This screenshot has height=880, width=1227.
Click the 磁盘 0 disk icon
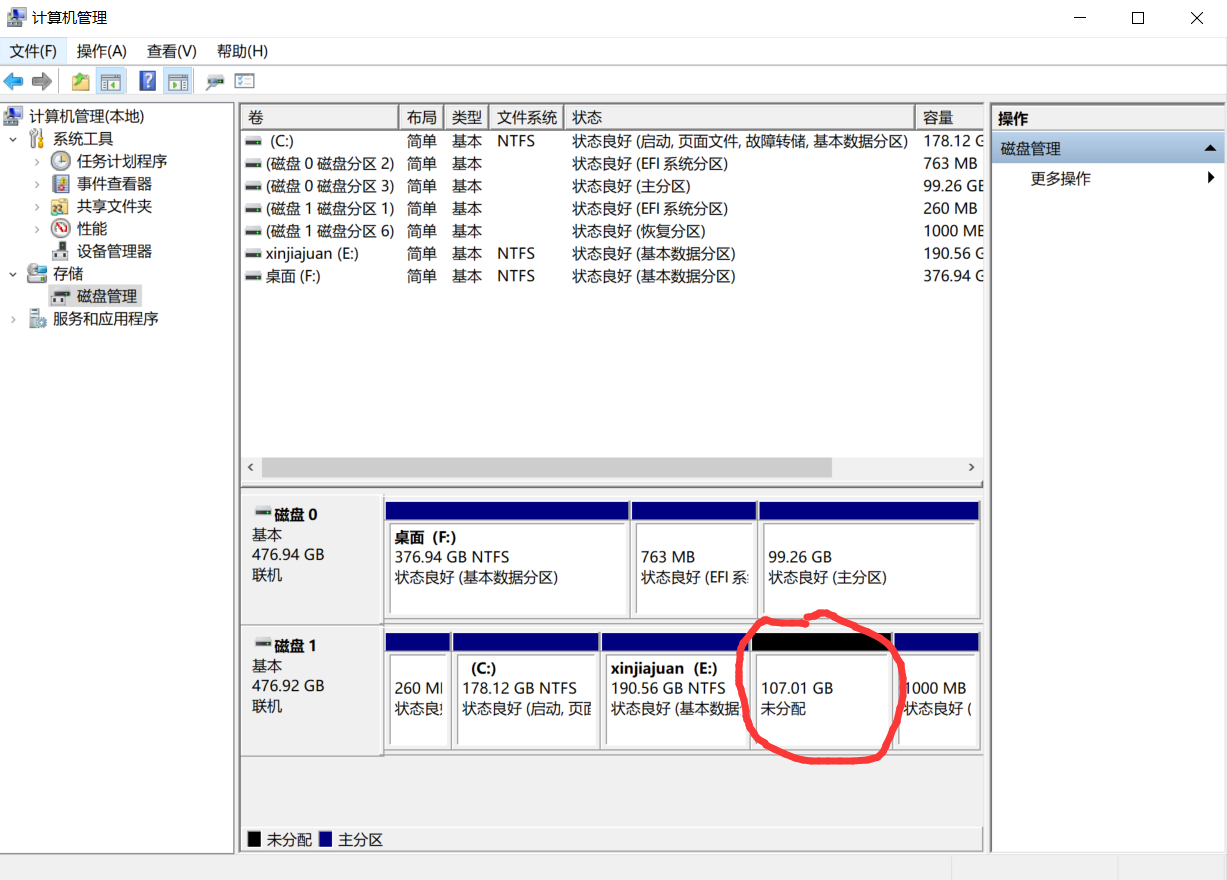(263, 512)
